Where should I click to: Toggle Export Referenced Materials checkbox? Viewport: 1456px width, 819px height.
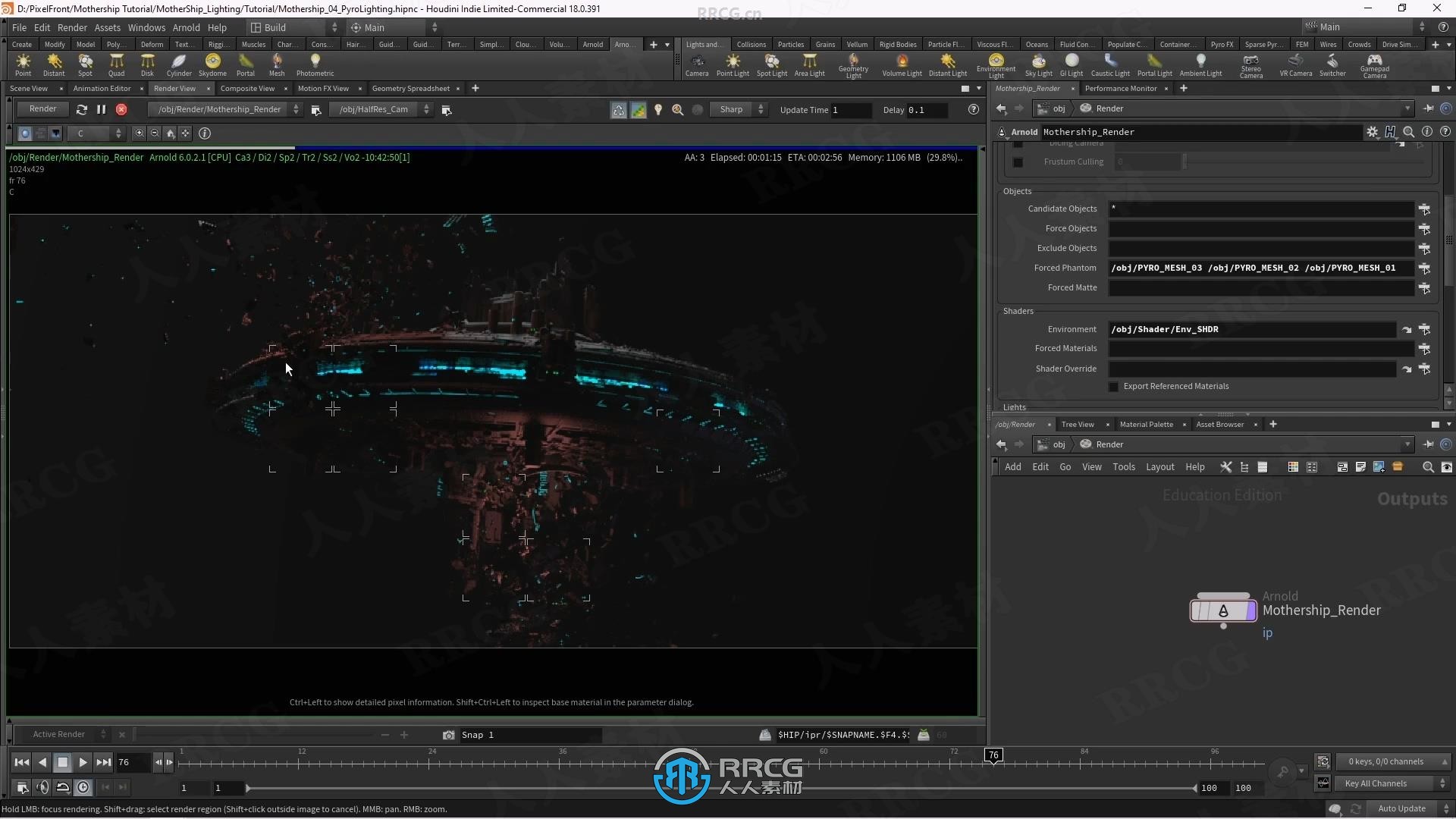click(1113, 386)
